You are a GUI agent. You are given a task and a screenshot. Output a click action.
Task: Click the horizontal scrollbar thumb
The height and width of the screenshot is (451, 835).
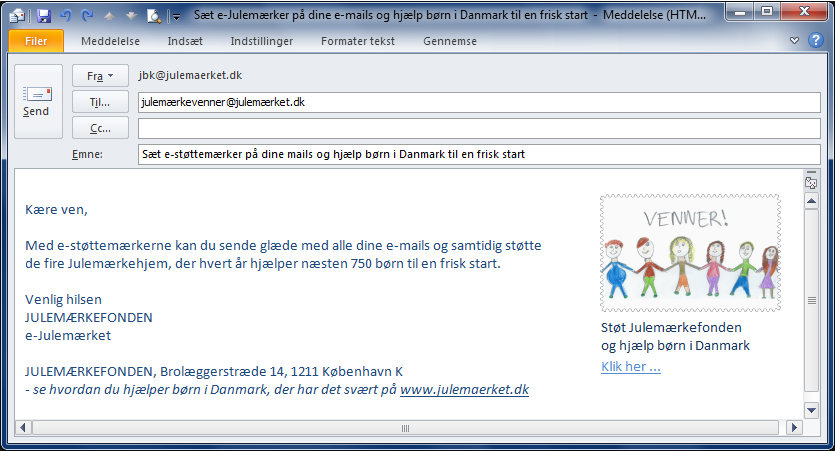(405, 428)
